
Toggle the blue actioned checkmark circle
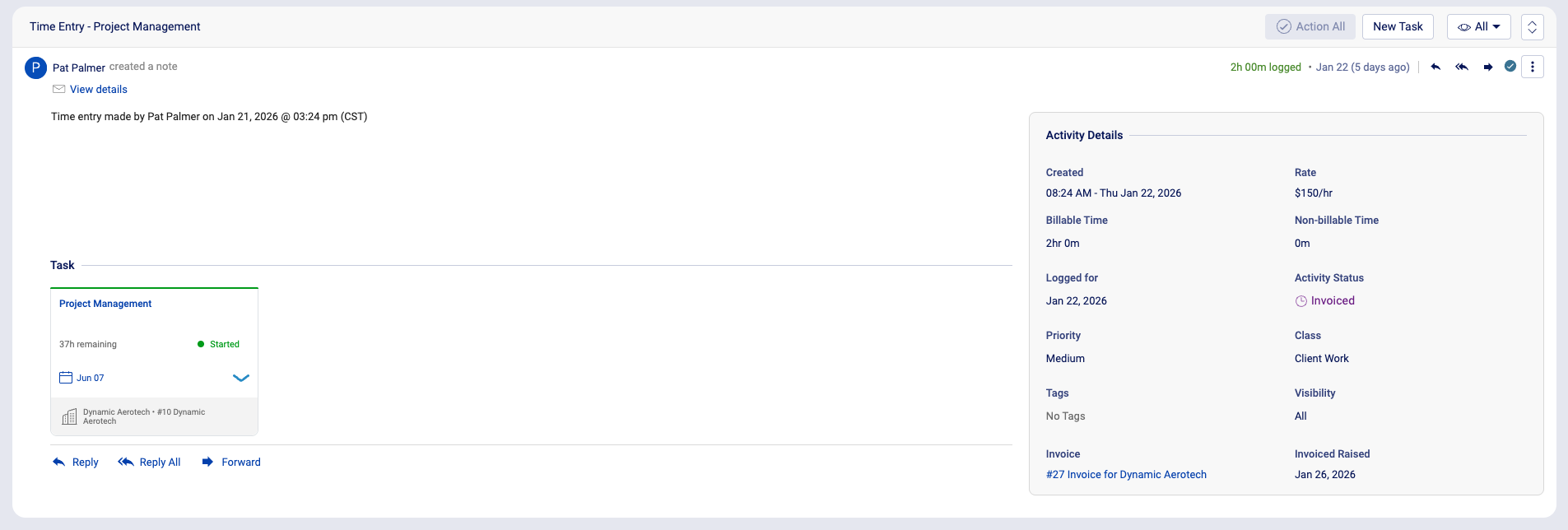click(1510, 67)
